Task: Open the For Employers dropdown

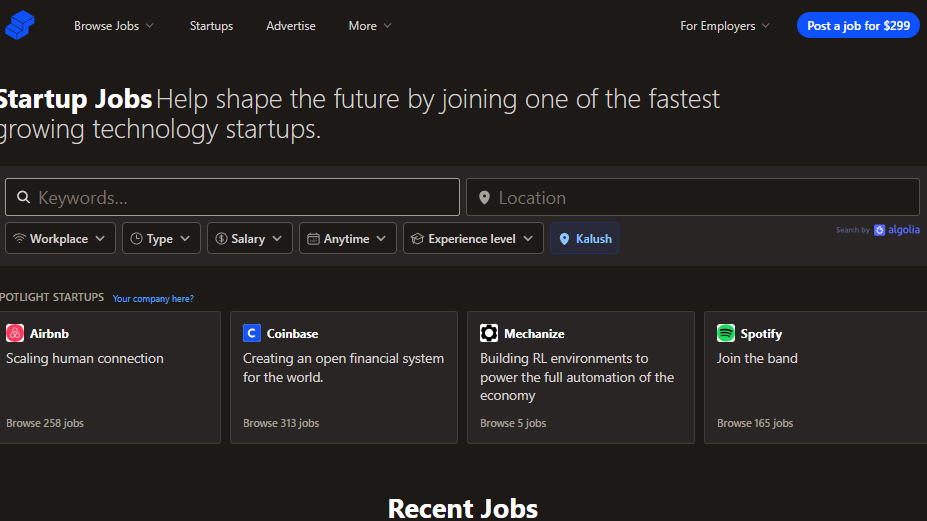Action: pyautogui.click(x=724, y=26)
